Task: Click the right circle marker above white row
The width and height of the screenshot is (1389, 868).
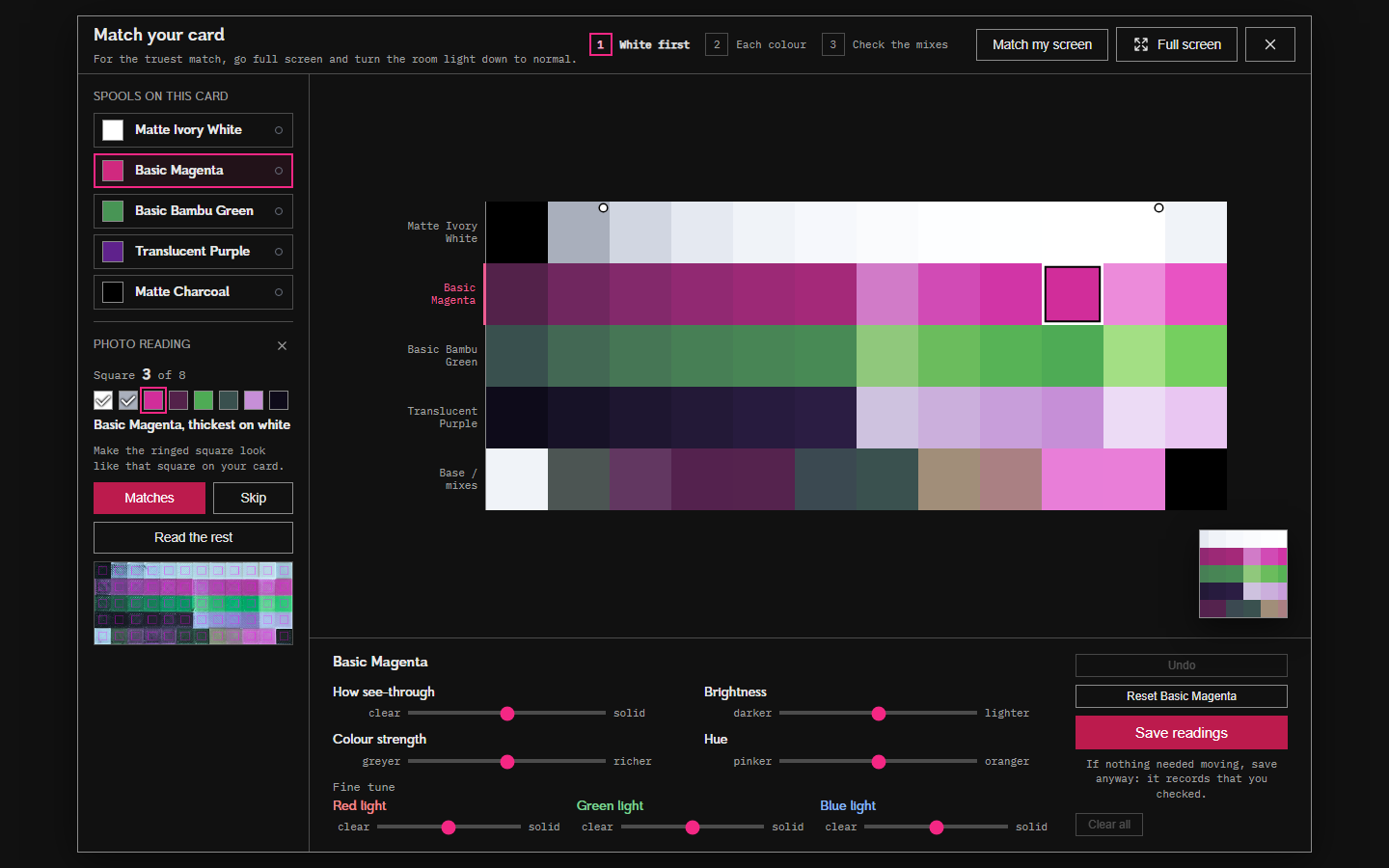Action: tap(1159, 207)
